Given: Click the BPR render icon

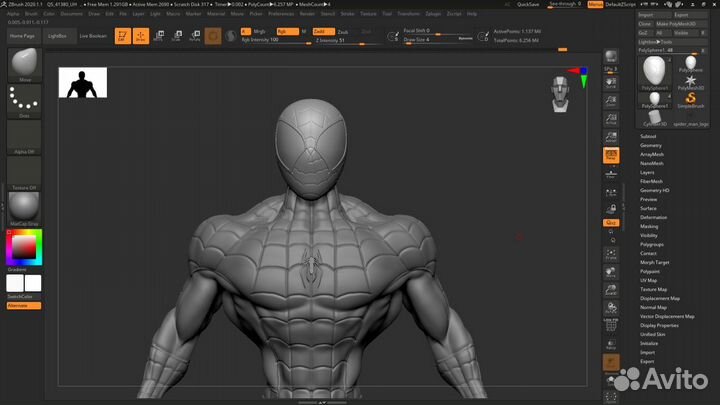Looking at the screenshot, I should click(x=611, y=57).
